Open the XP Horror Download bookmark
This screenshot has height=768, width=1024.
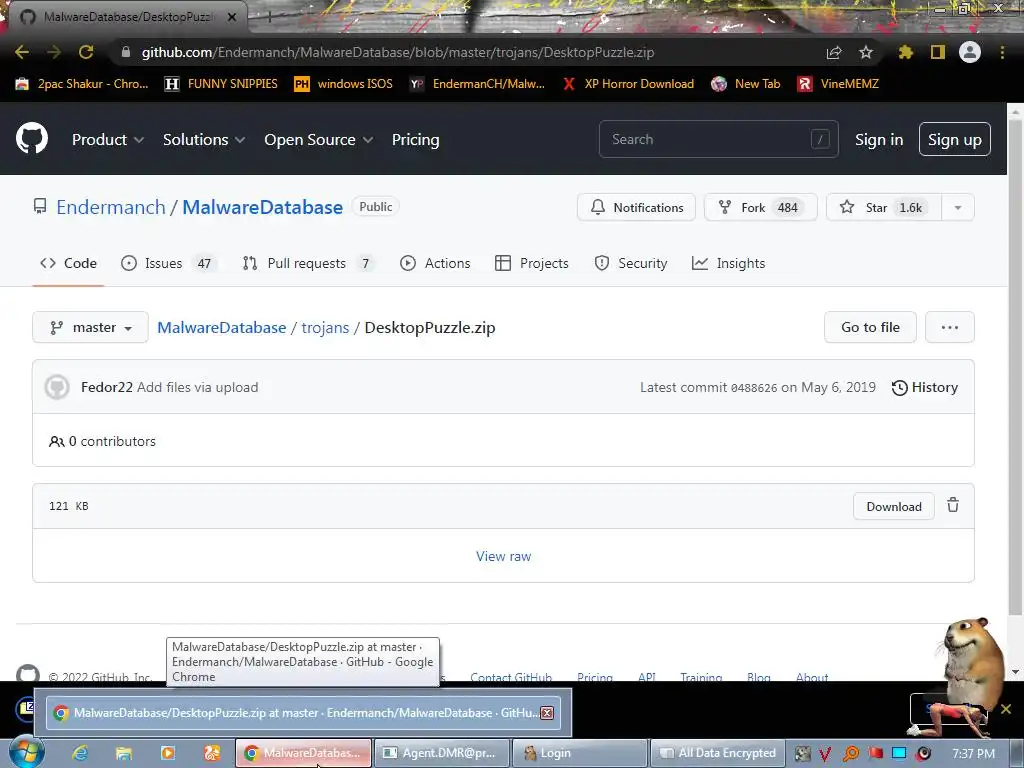[628, 84]
